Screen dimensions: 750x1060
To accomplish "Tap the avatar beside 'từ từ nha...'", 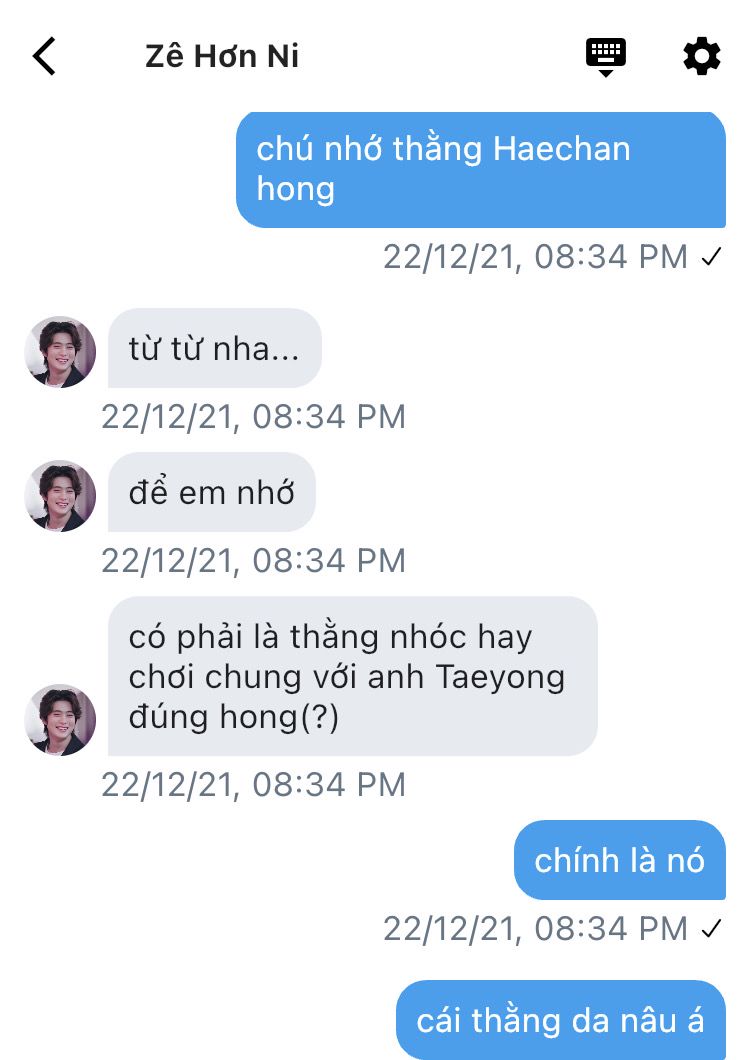I will 60,352.
